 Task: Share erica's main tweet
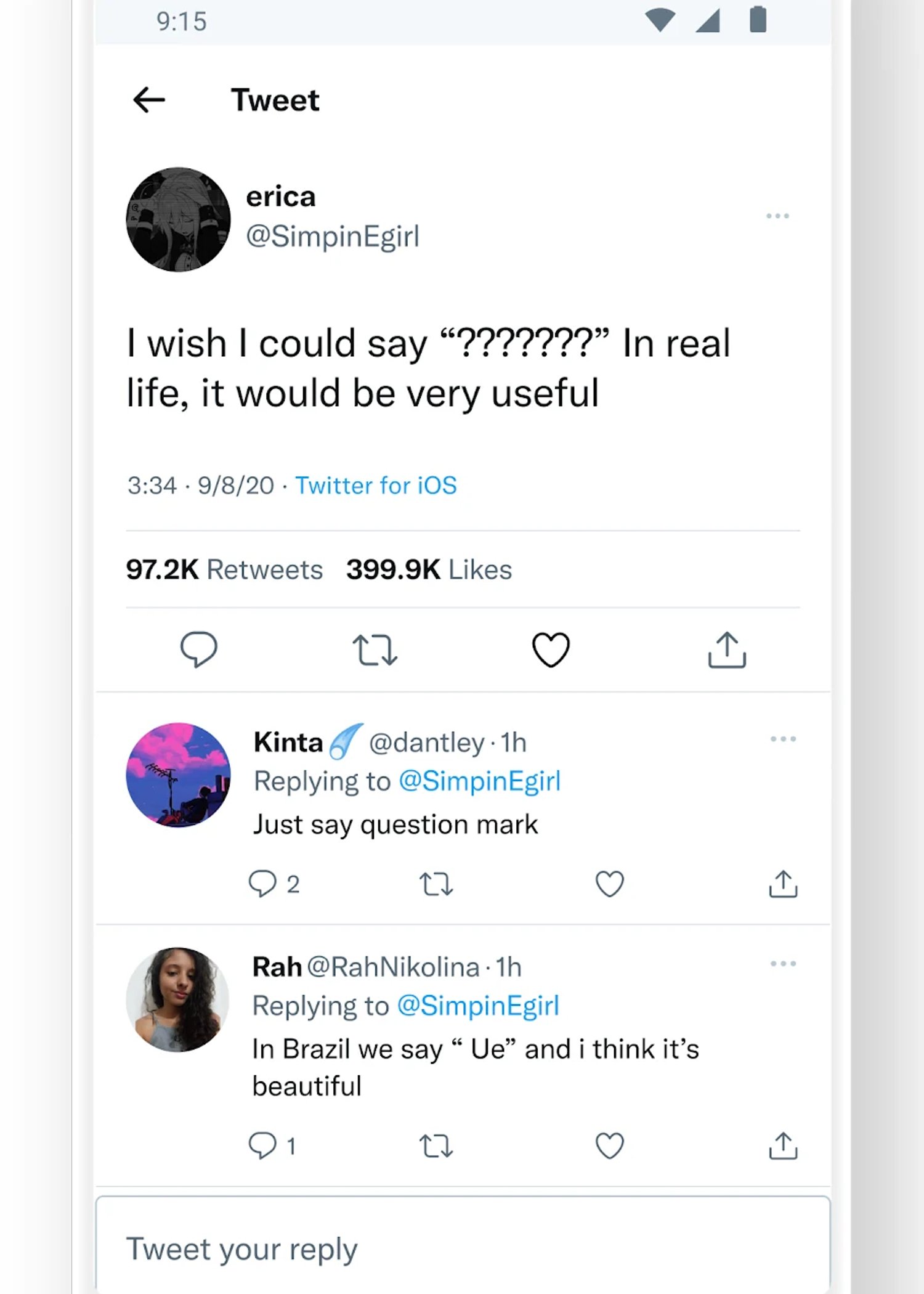727,649
